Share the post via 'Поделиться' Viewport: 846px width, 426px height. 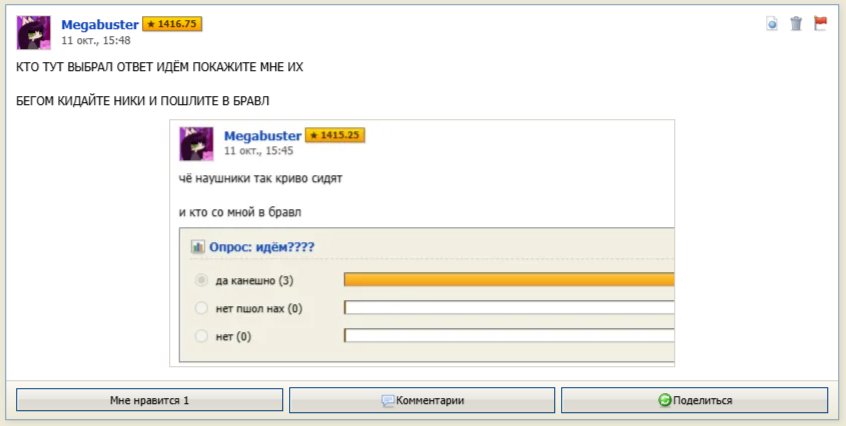[x=694, y=400]
